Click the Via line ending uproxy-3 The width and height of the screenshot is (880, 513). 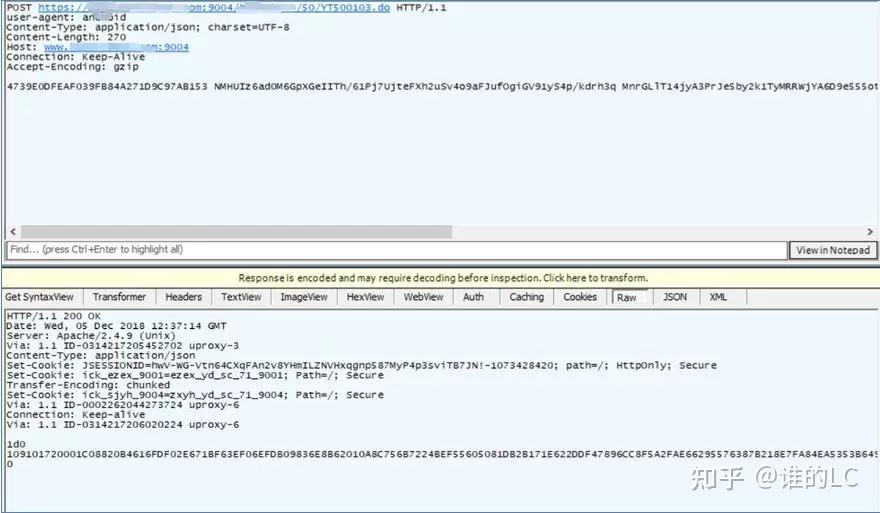point(122,346)
